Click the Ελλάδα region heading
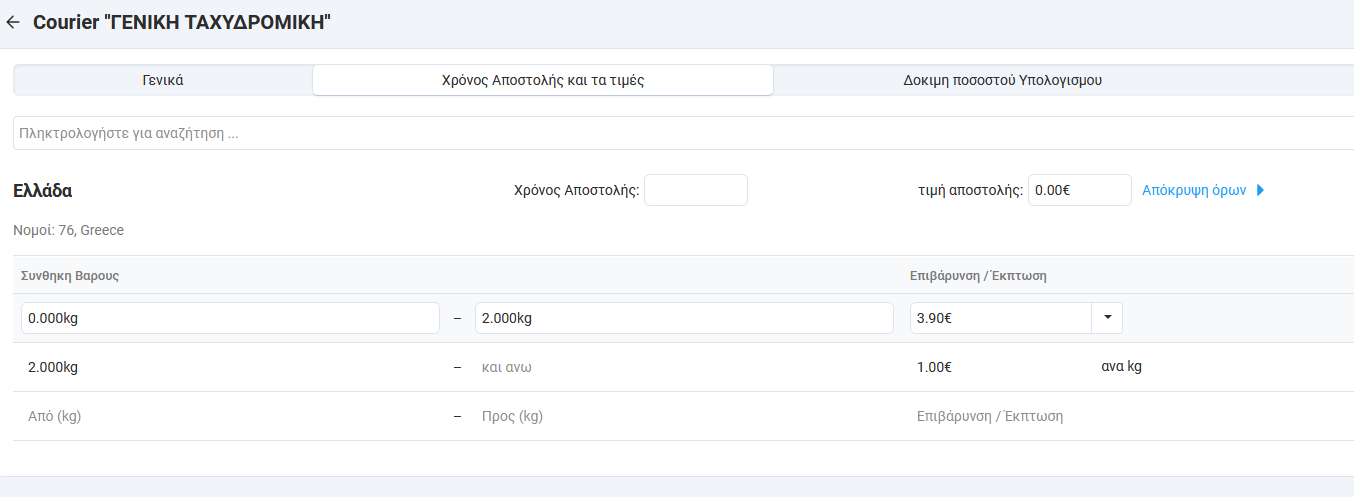The width and height of the screenshot is (1354, 497). click(x=42, y=190)
